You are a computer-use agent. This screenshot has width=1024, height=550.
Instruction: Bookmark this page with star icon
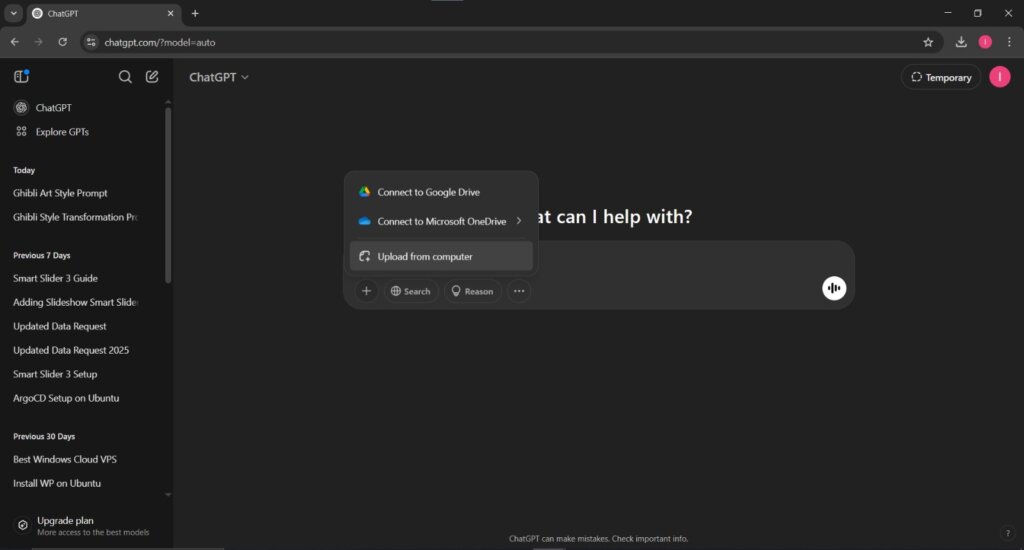(928, 42)
